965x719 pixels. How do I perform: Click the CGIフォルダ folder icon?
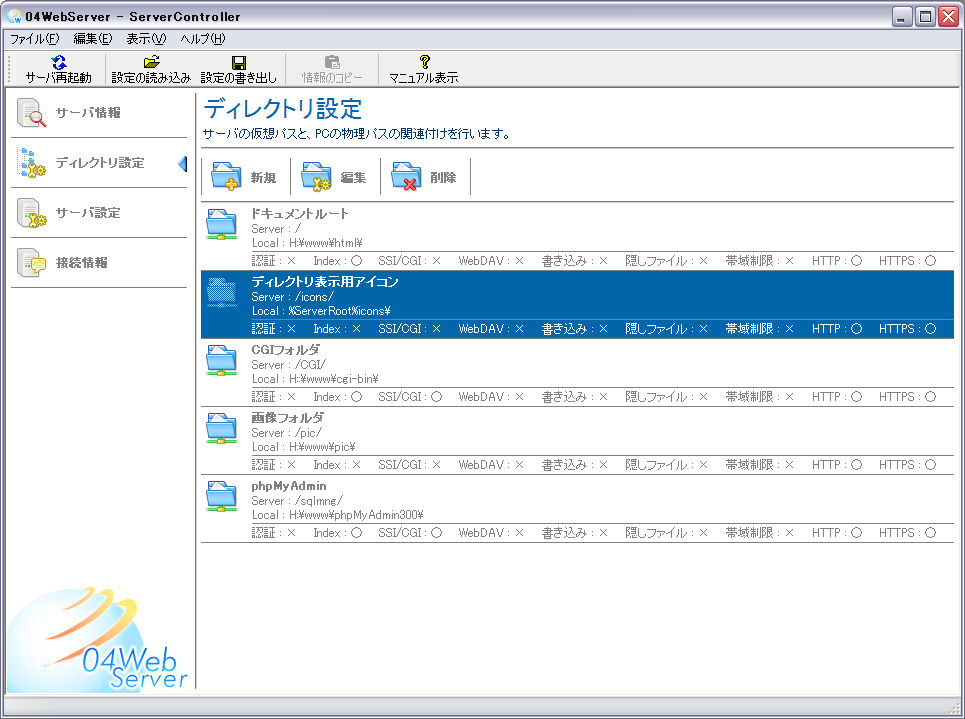pos(222,361)
